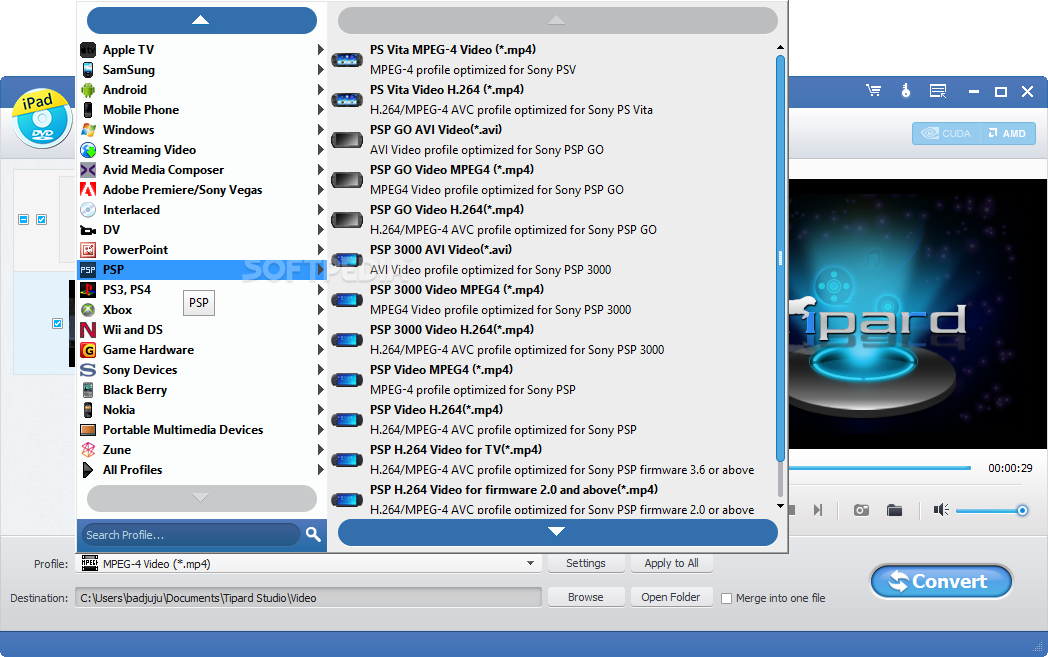Click the profile list vertical scrollbar
1048x657 pixels.
click(780, 257)
